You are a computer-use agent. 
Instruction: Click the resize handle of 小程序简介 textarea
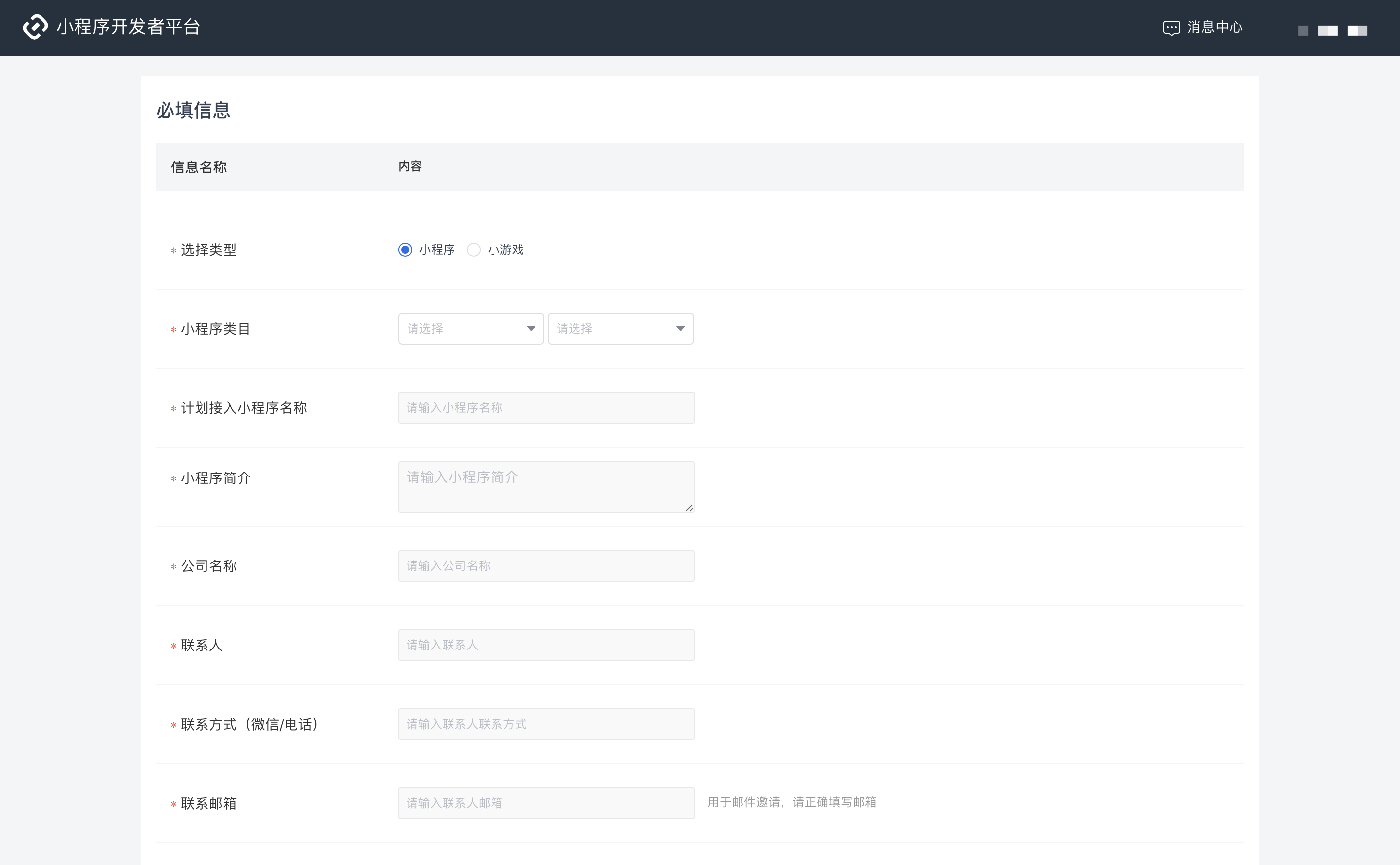pyautogui.click(x=690, y=508)
